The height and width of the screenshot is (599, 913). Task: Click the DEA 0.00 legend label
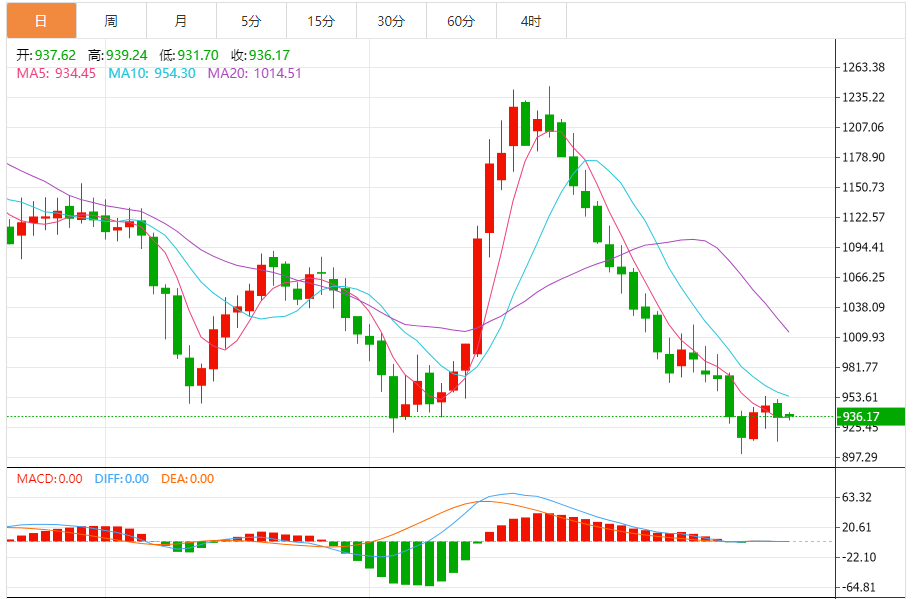coord(186,479)
